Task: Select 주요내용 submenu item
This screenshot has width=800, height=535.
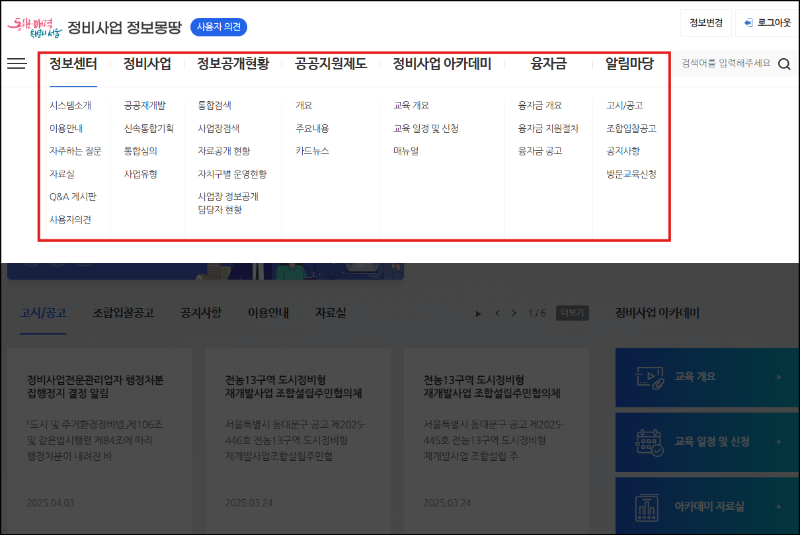Action: [312, 129]
